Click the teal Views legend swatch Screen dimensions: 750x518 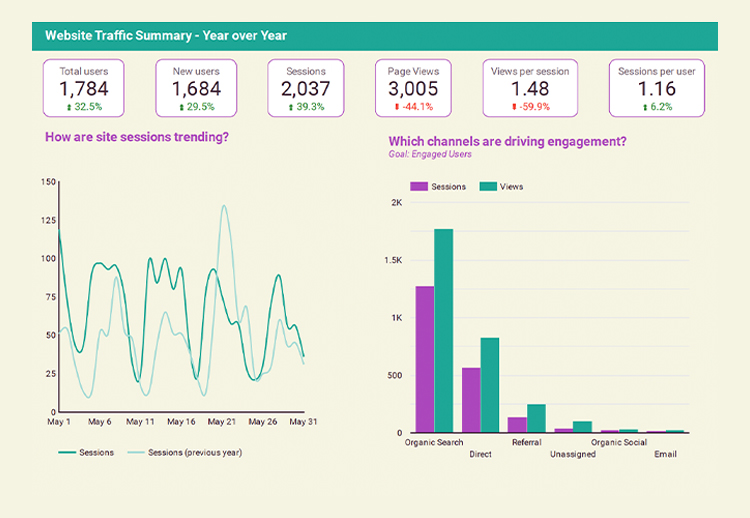[489, 186]
